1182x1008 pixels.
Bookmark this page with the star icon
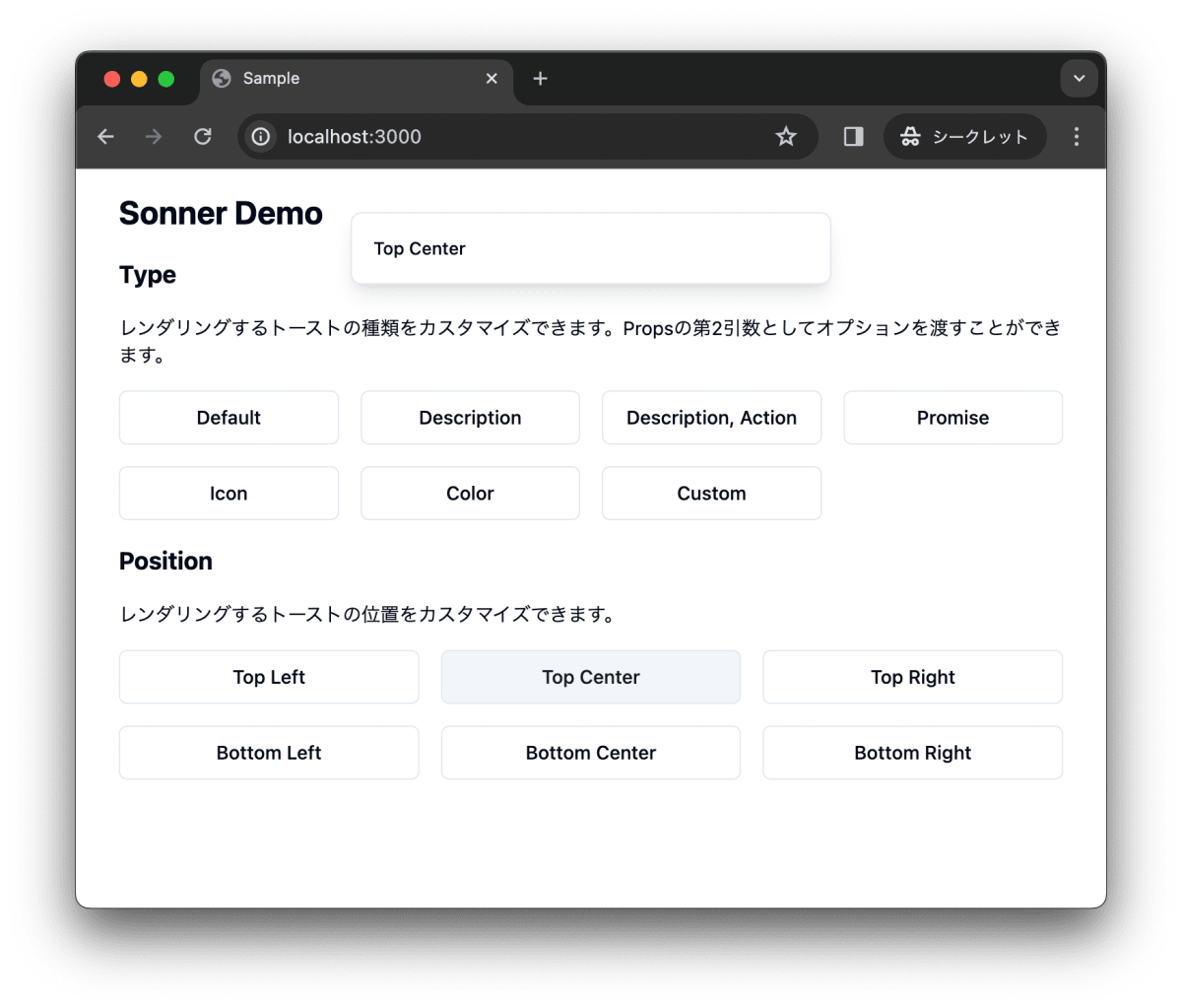coord(785,137)
